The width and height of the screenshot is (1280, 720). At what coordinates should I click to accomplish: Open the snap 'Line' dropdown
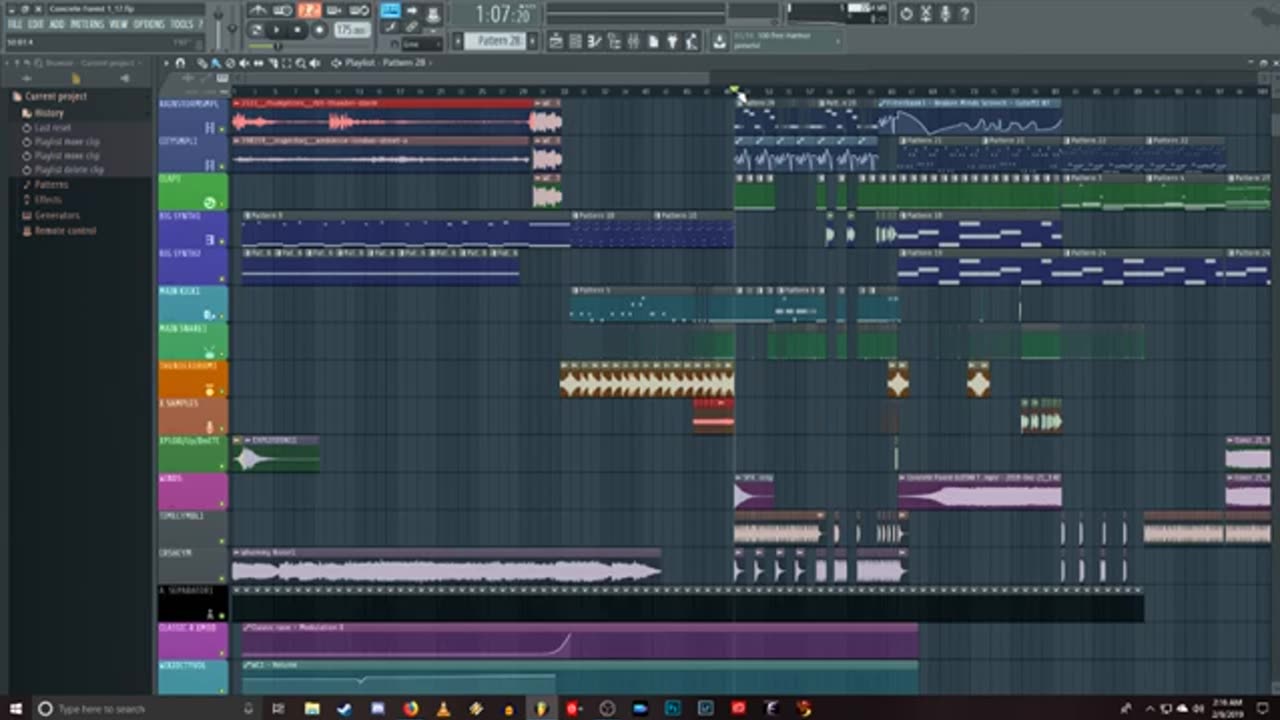[422, 44]
